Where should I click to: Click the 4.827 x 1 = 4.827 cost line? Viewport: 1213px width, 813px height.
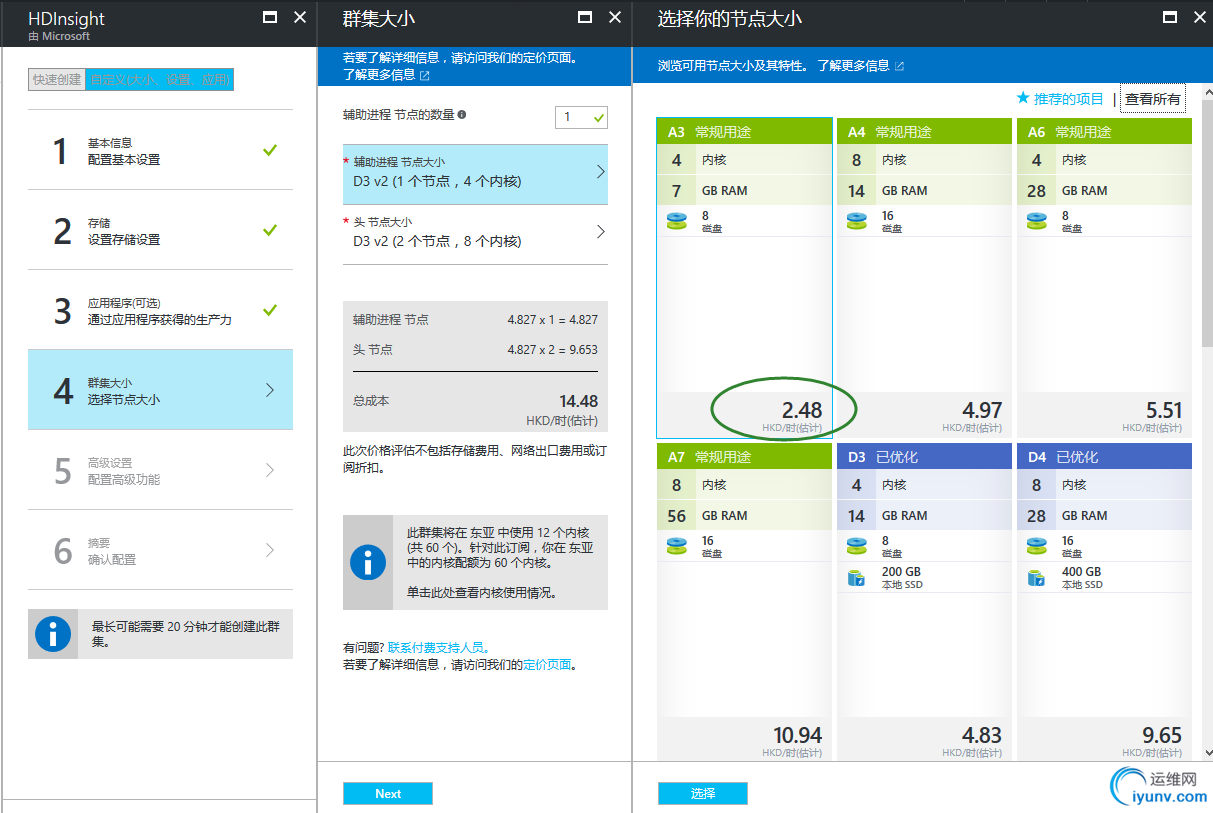[552, 320]
